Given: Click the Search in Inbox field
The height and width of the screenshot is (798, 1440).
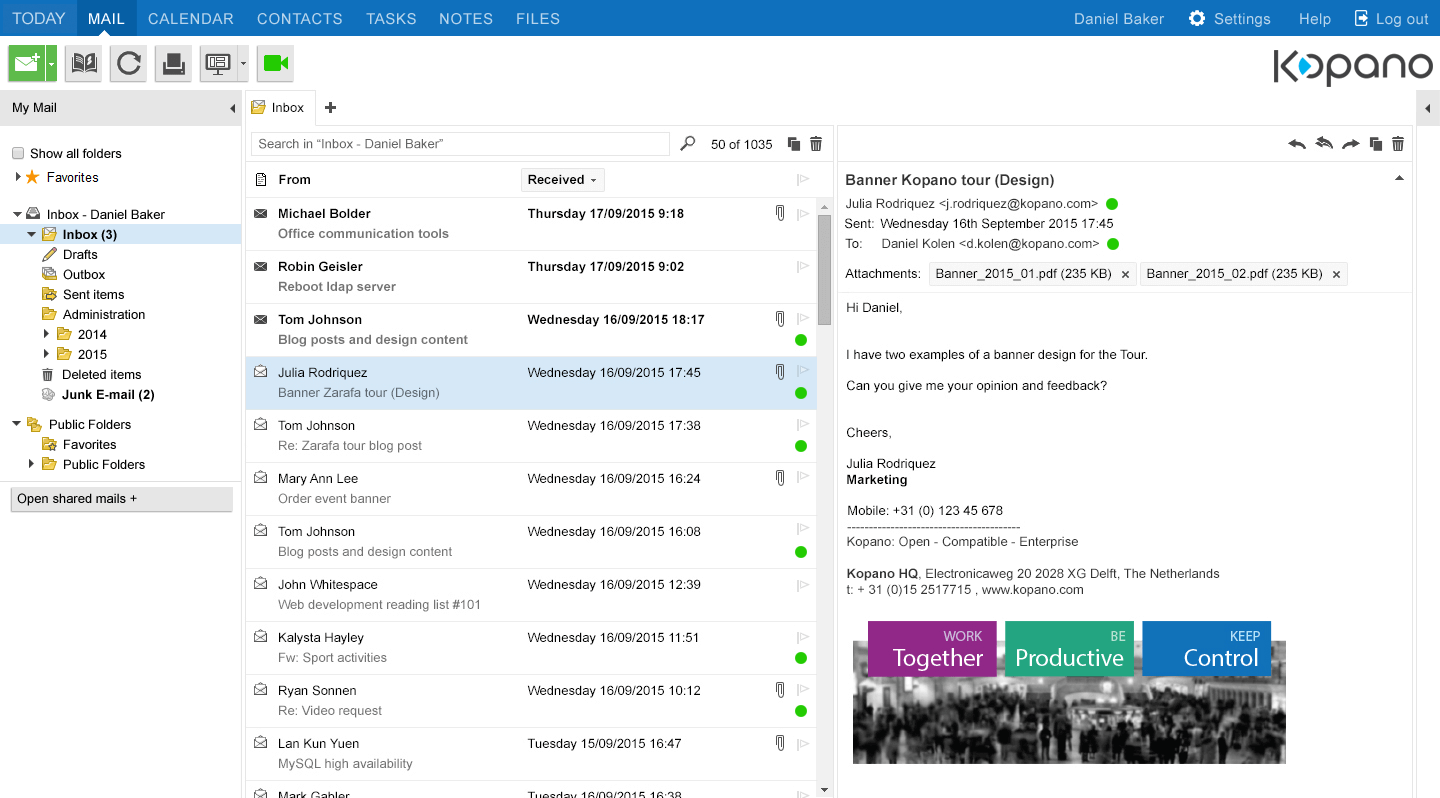Looking at the screenshot, I should pos(460,144).
